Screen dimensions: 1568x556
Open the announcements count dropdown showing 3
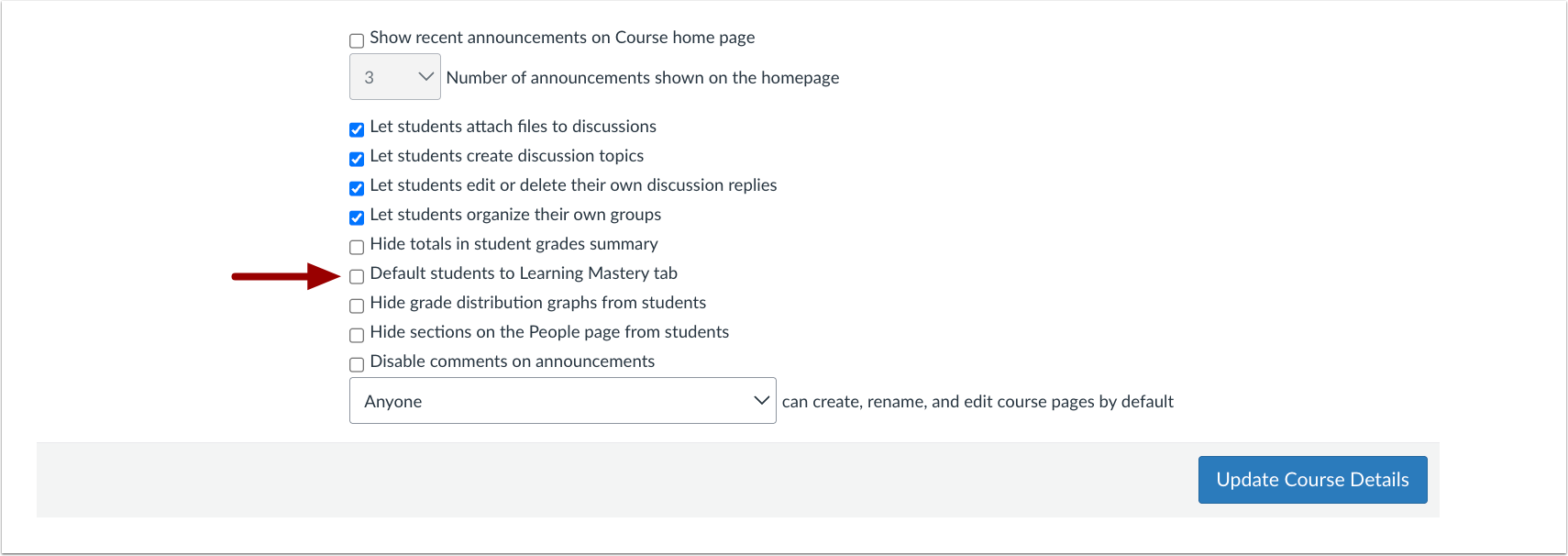[x=394, y=77]
